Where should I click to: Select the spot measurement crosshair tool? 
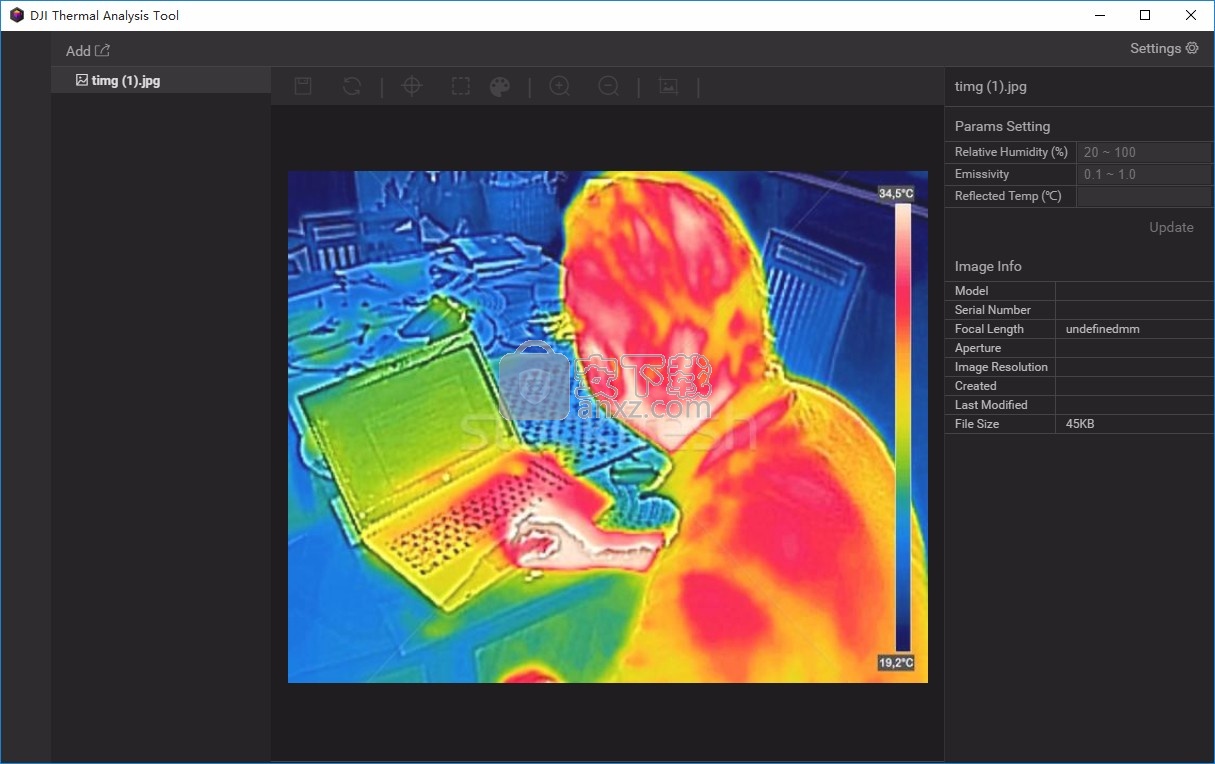click(x=412, y=87)
